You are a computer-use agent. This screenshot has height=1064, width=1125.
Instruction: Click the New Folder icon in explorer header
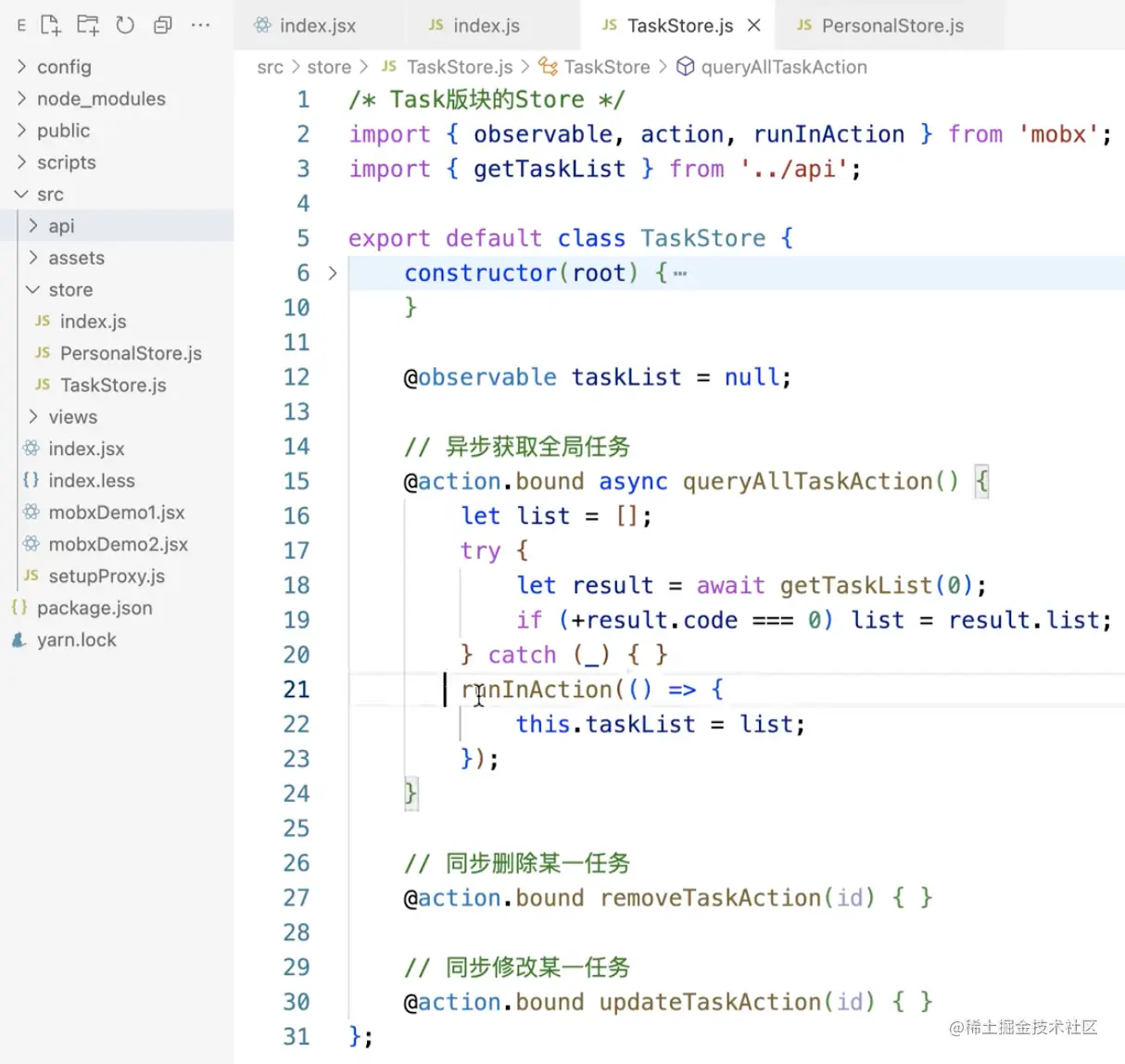(88, 25)
